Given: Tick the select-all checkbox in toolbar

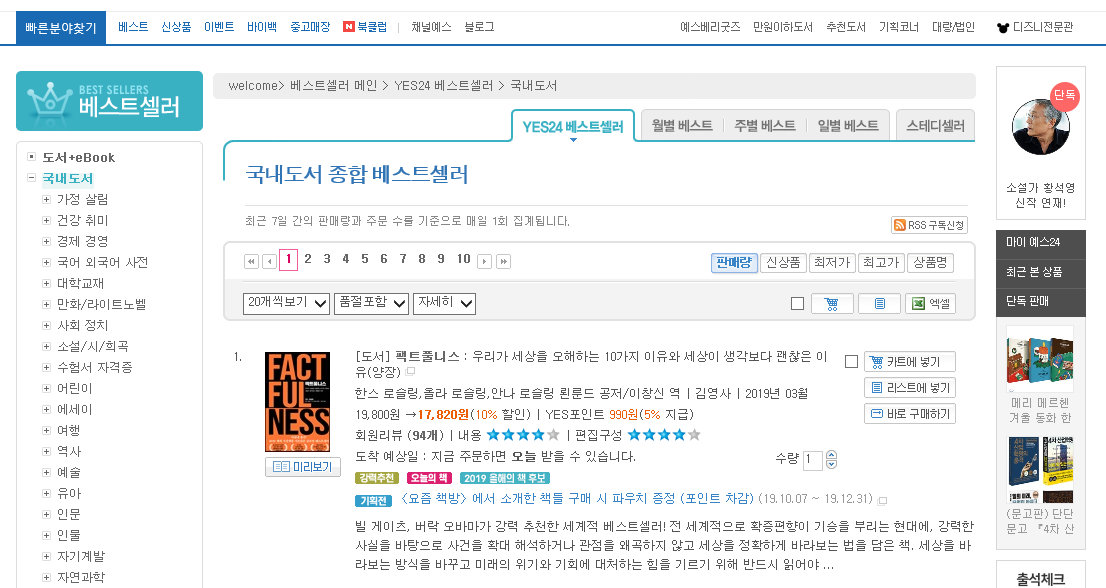Looking at the screenshot, I should coord(798,304).
